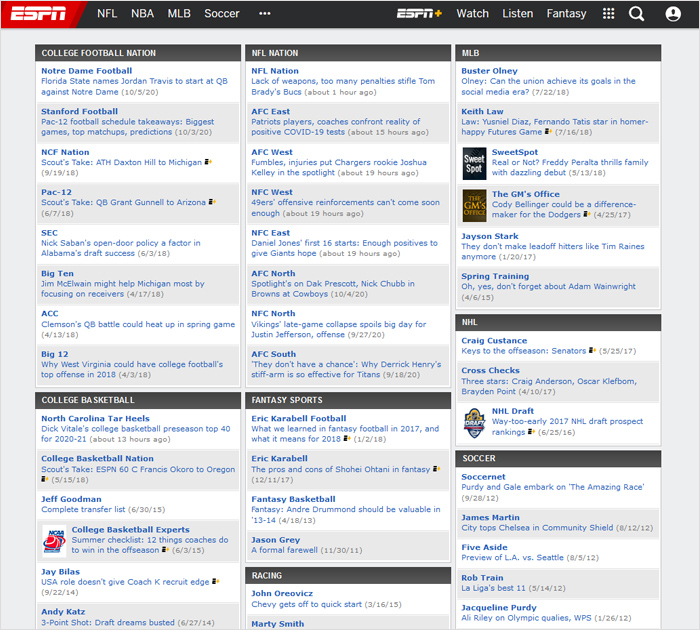Open the Jayson Stark blog link

tap(490, 236)
